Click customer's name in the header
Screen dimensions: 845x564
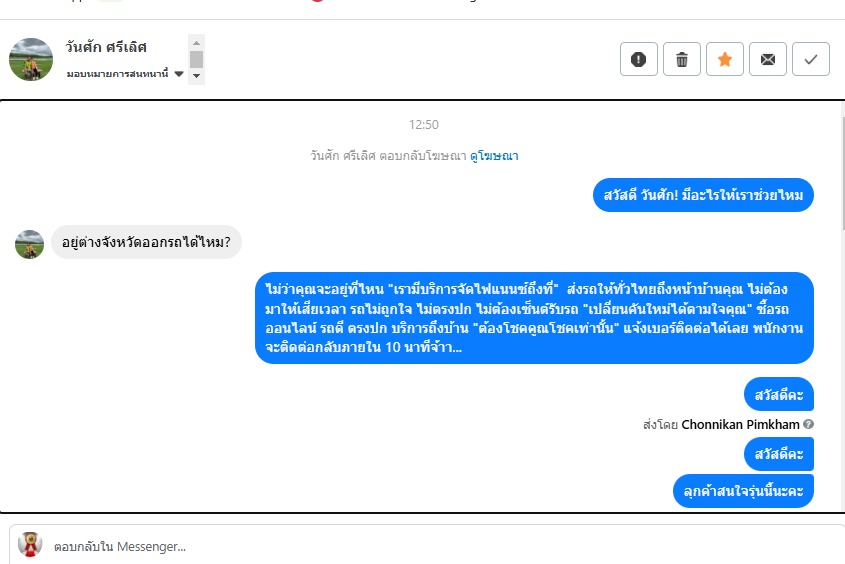click(x=106, y=47)
